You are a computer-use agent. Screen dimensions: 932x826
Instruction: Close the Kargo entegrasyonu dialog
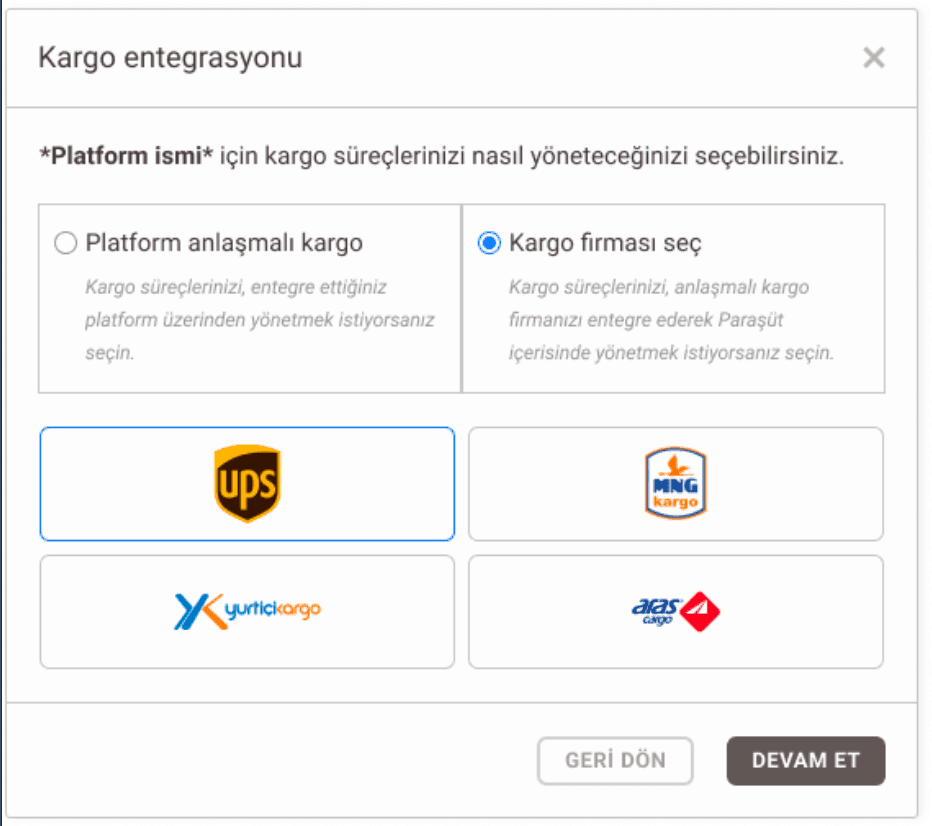(x=874, y=58)
